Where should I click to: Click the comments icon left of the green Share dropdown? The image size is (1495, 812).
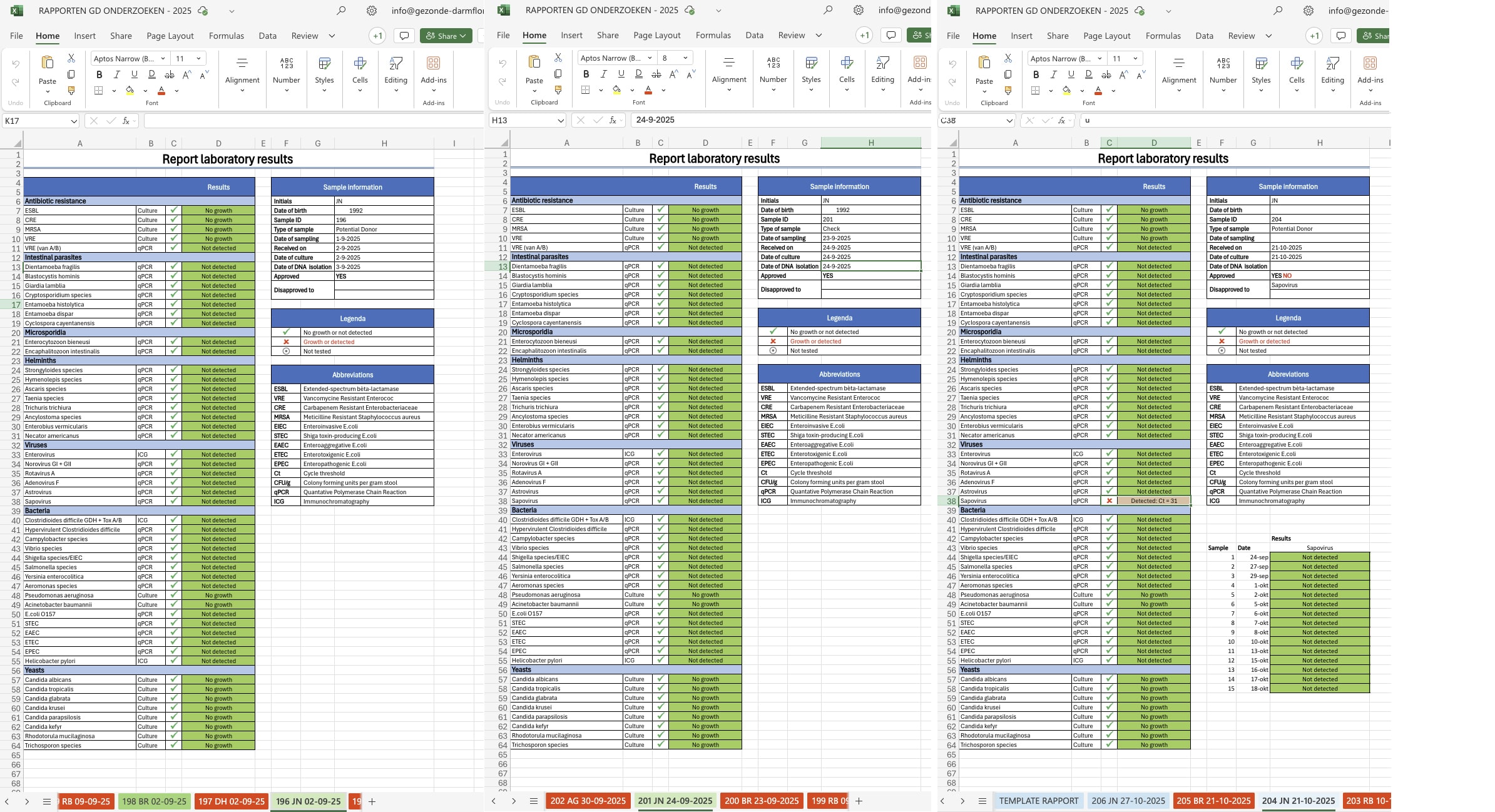(404, 36)
